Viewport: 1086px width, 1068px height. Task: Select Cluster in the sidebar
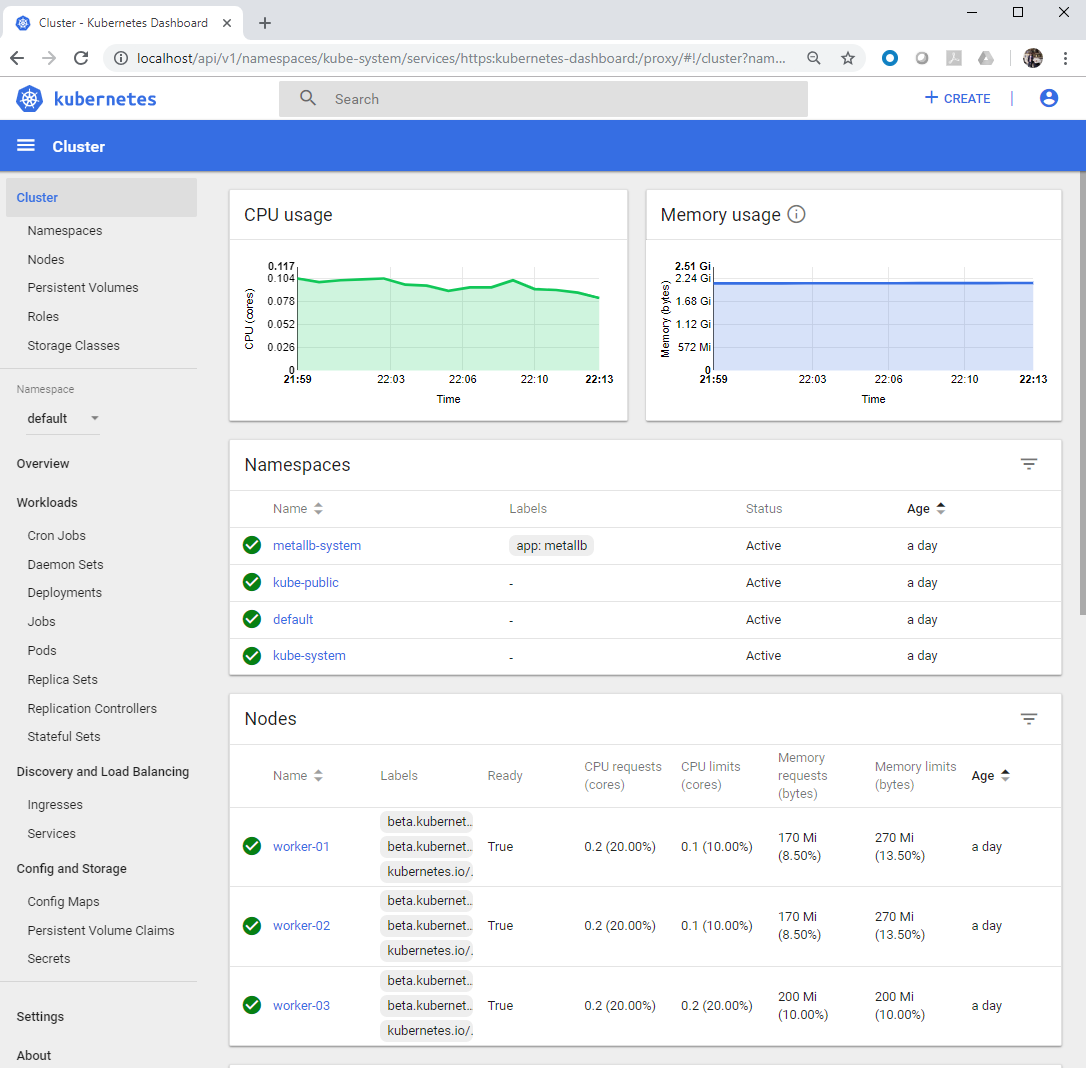tap(101, 197)
